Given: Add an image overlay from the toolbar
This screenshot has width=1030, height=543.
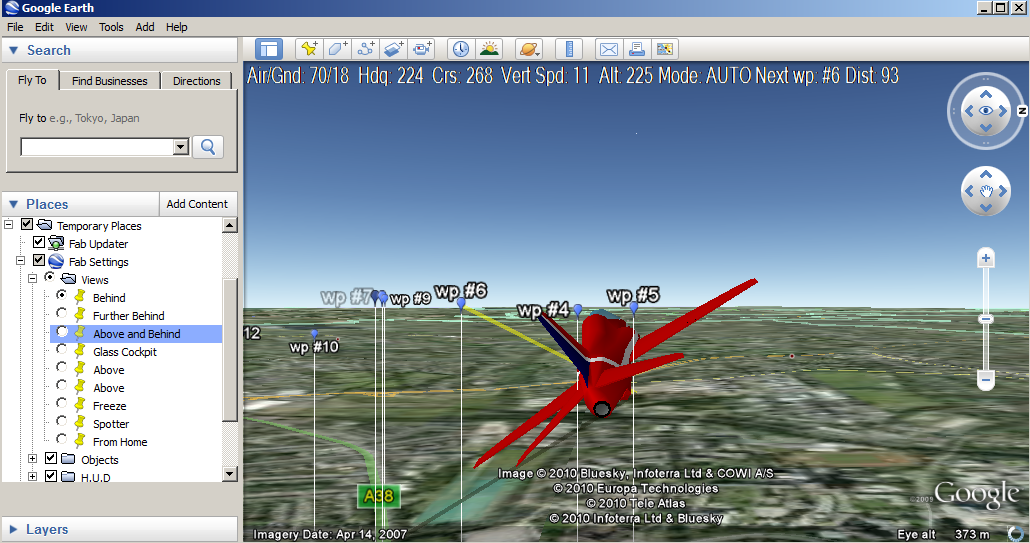Looking at the screenshot, I should point(394,49).
